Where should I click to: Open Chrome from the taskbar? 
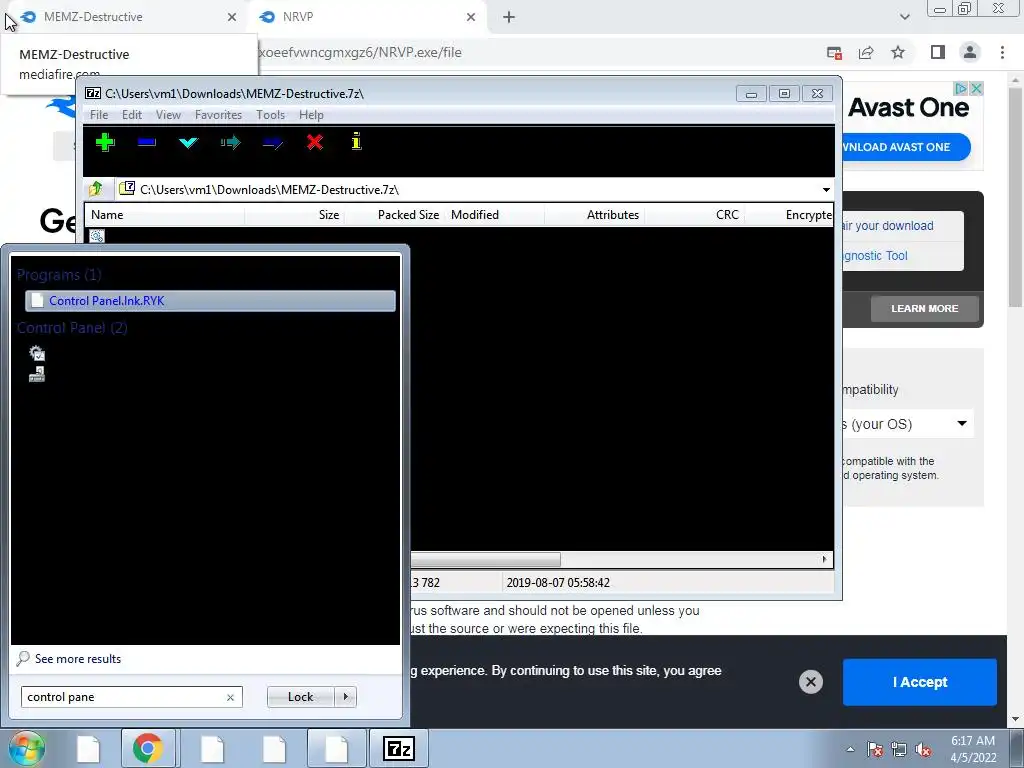tap(148, 748)
